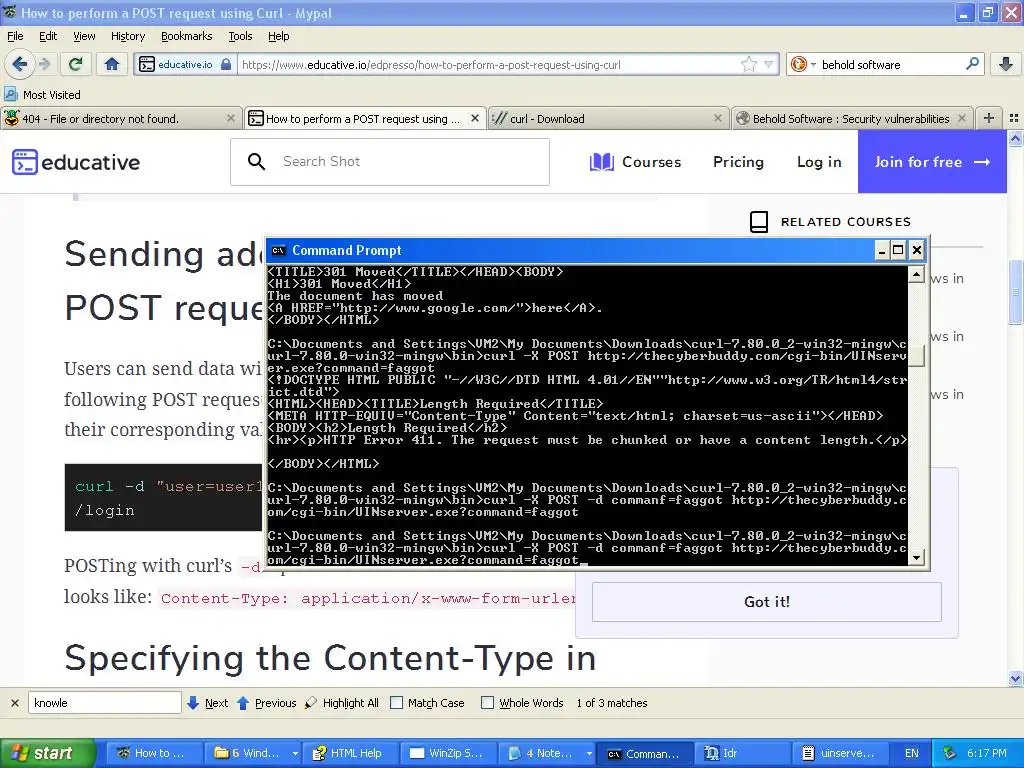Click page scroll down arrow
This screenshot has width=1024, height=768.
coord(1016,679)
